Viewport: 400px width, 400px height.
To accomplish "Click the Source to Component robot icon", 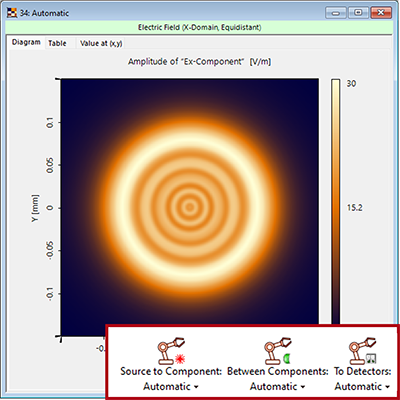I will 171,351.
